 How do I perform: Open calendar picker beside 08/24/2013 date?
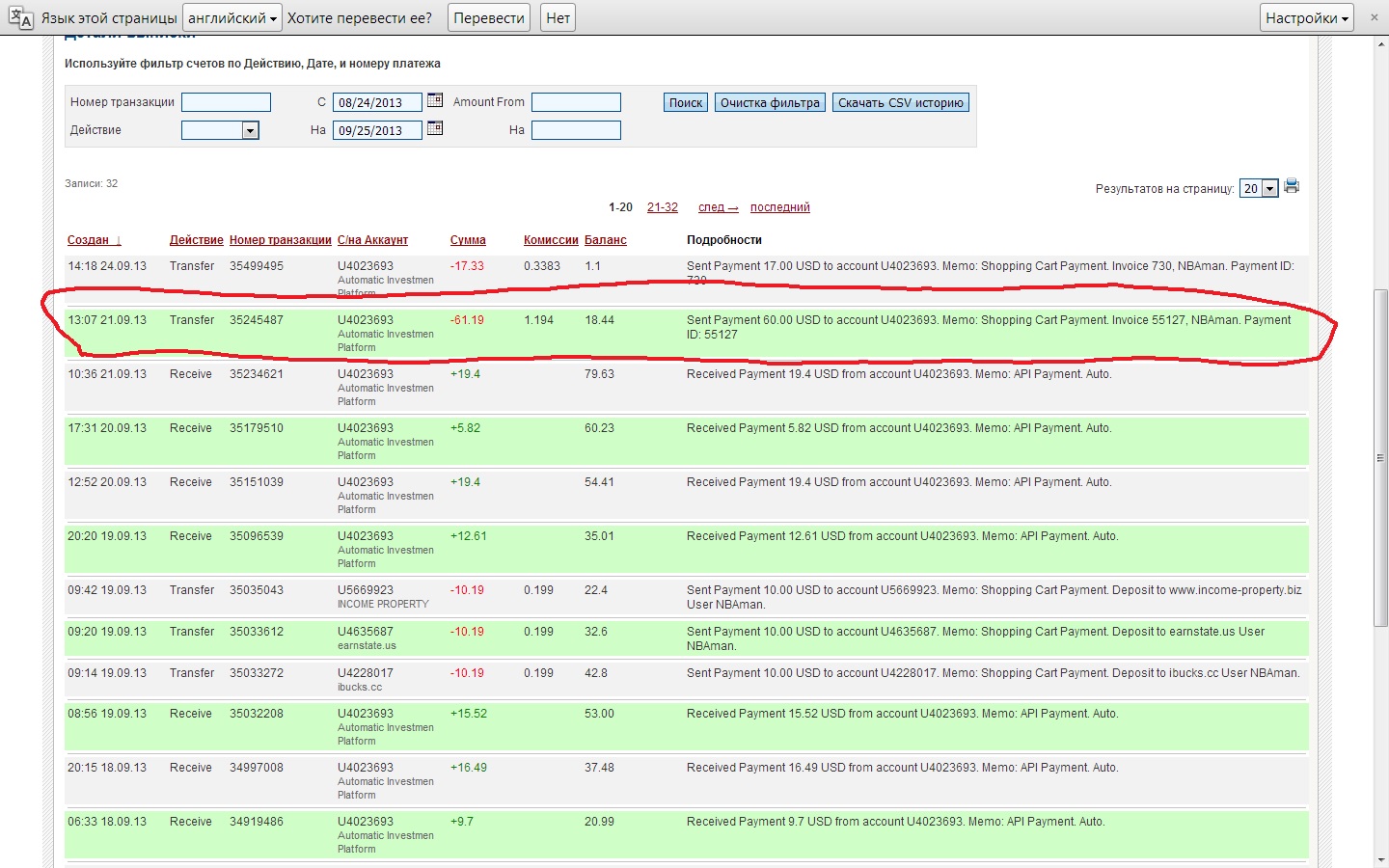coord(435,100)
